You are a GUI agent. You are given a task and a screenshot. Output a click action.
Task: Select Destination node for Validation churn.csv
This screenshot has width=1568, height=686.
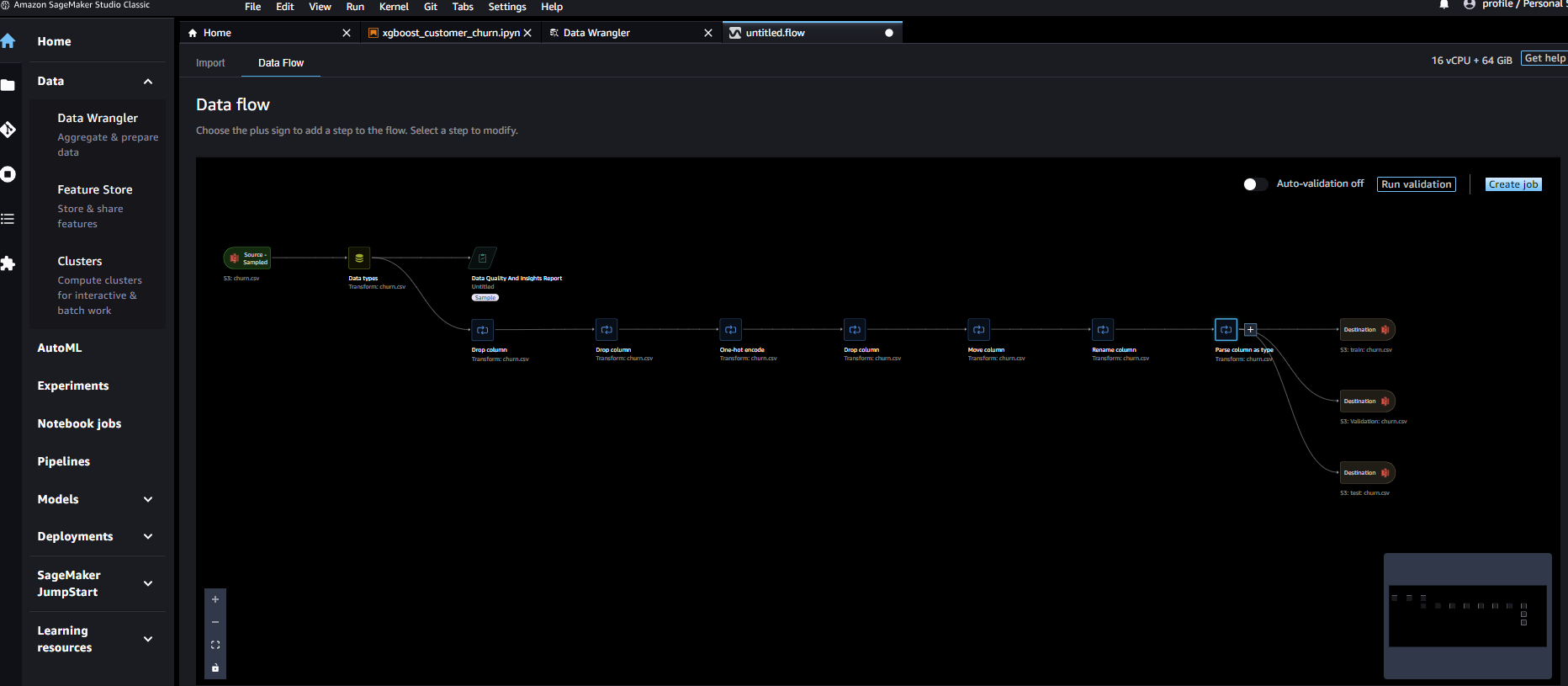click(x=1367, y=401)
